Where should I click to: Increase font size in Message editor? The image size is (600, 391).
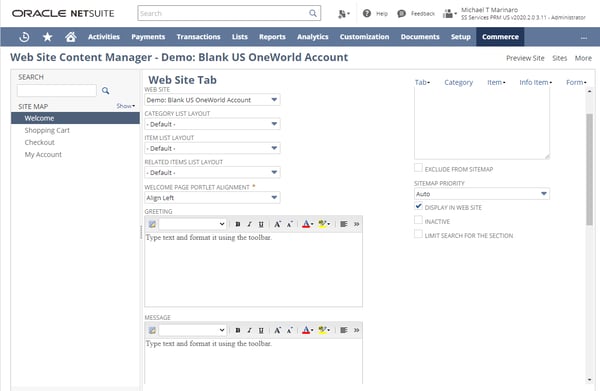pos(277,330)
